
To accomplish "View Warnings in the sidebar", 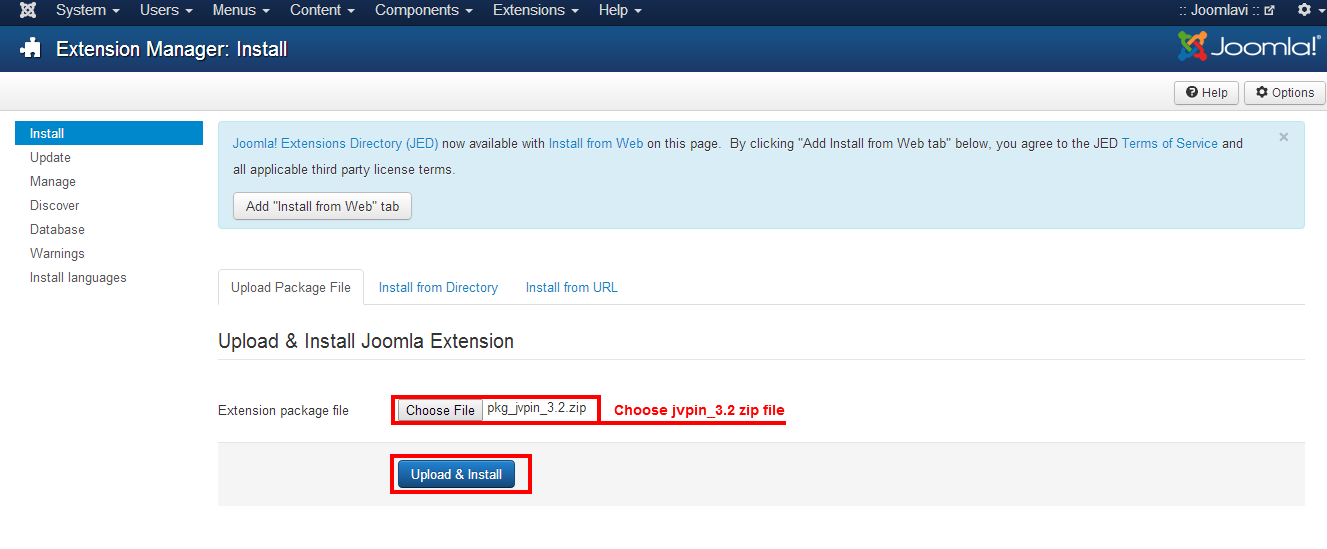I will coord(57,253).
